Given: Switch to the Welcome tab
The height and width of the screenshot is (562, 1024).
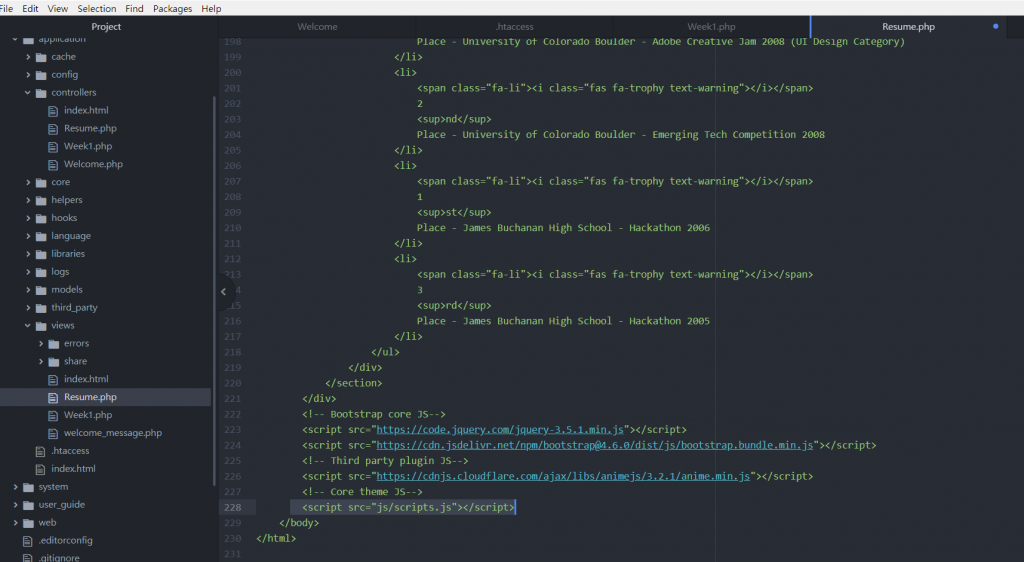Looking at the screenshot, I should point(317,27).
